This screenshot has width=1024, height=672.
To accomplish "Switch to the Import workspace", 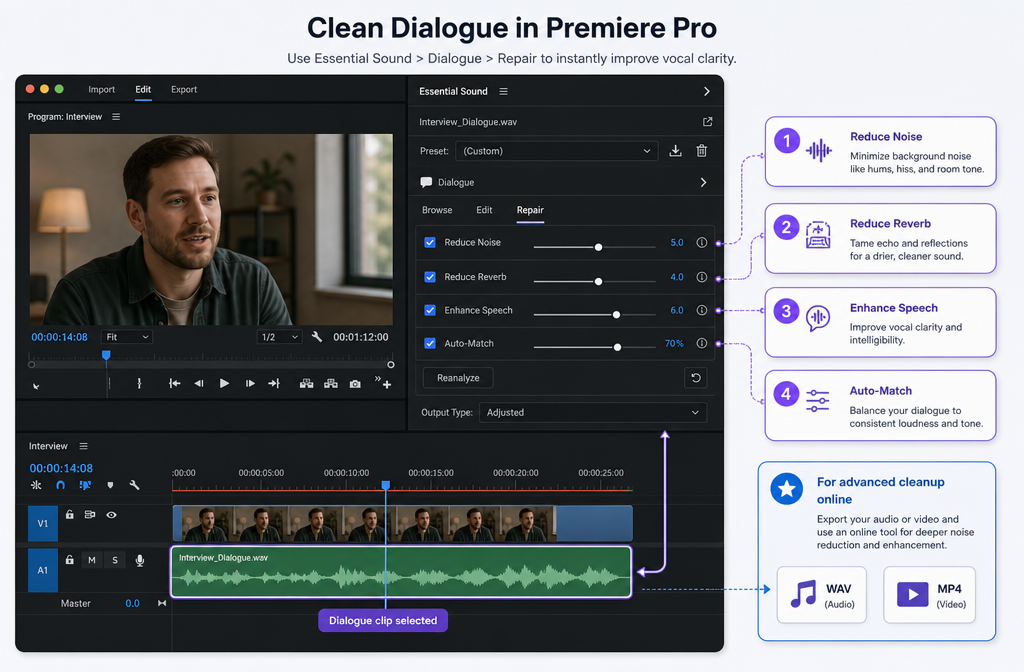I will pos(101,89).
